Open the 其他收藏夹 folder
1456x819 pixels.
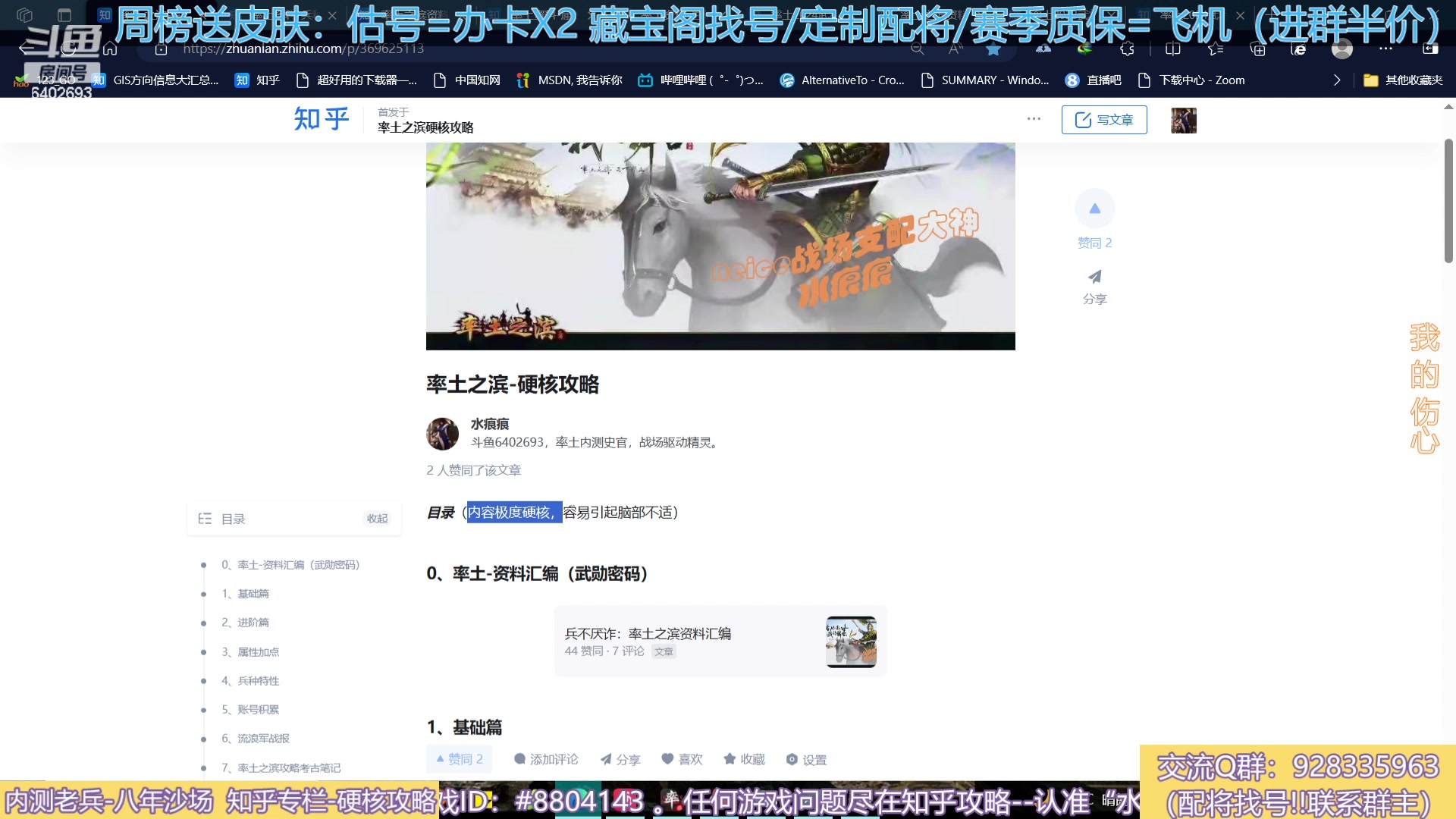click(1403, 80)
